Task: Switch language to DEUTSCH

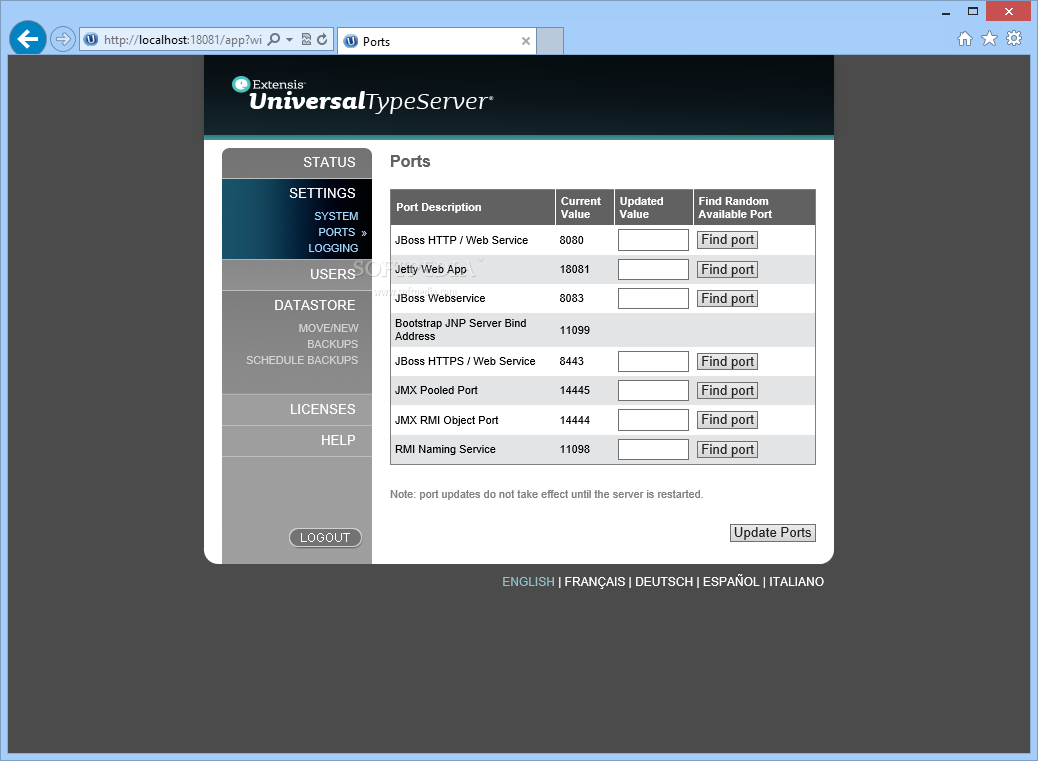Action: pos(664,582)
